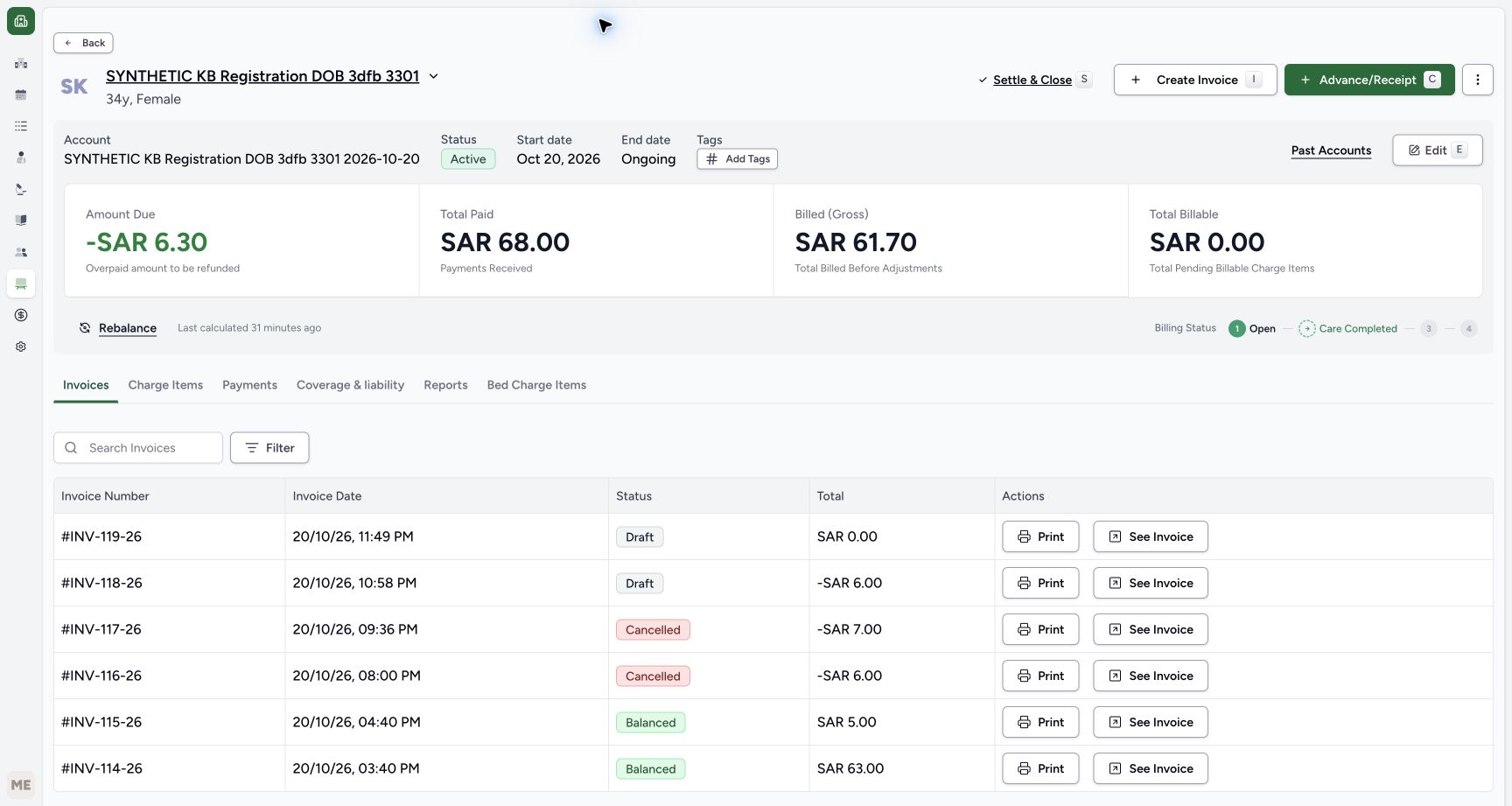This screenshot has height=806, width=1512.
Task: See Invoice for #INV-114-26
Action: pos(1151,768)
